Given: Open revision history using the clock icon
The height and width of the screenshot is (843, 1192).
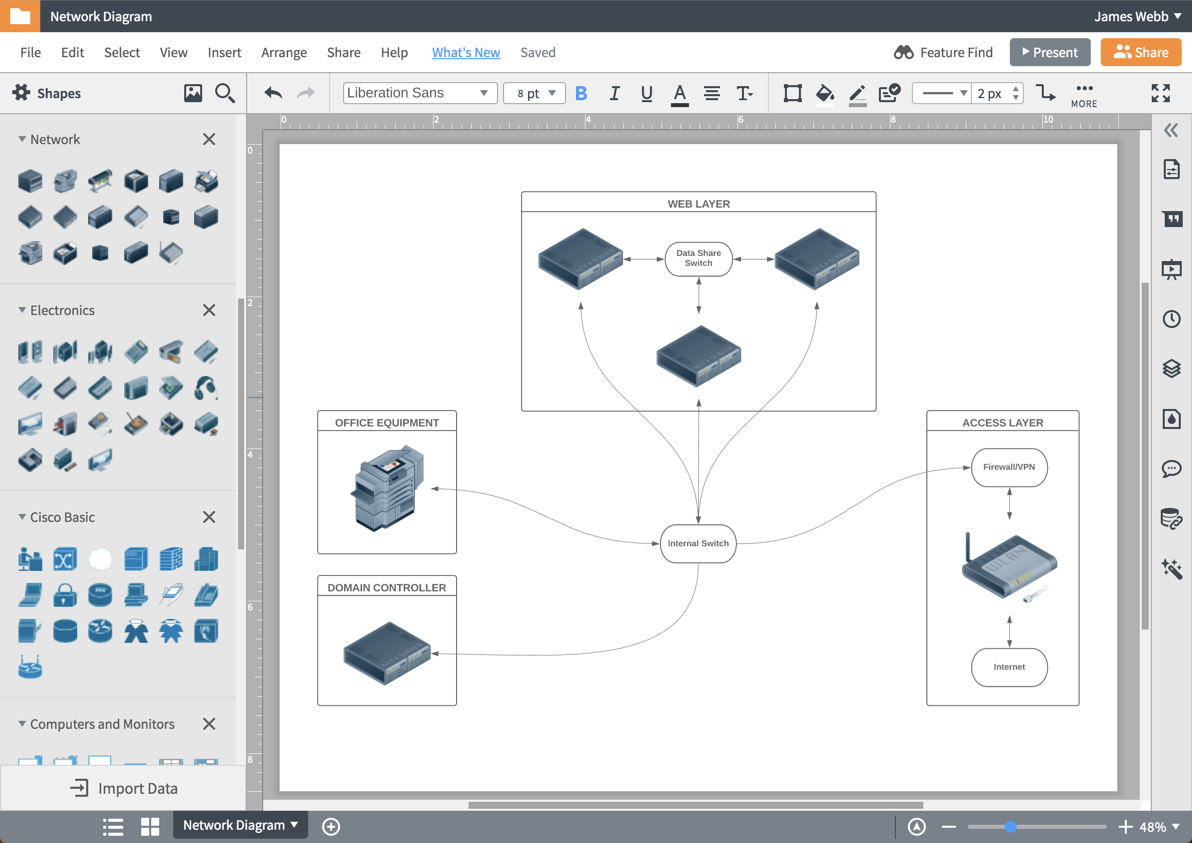Looking at the screenshot, I should click(1172, 318).
